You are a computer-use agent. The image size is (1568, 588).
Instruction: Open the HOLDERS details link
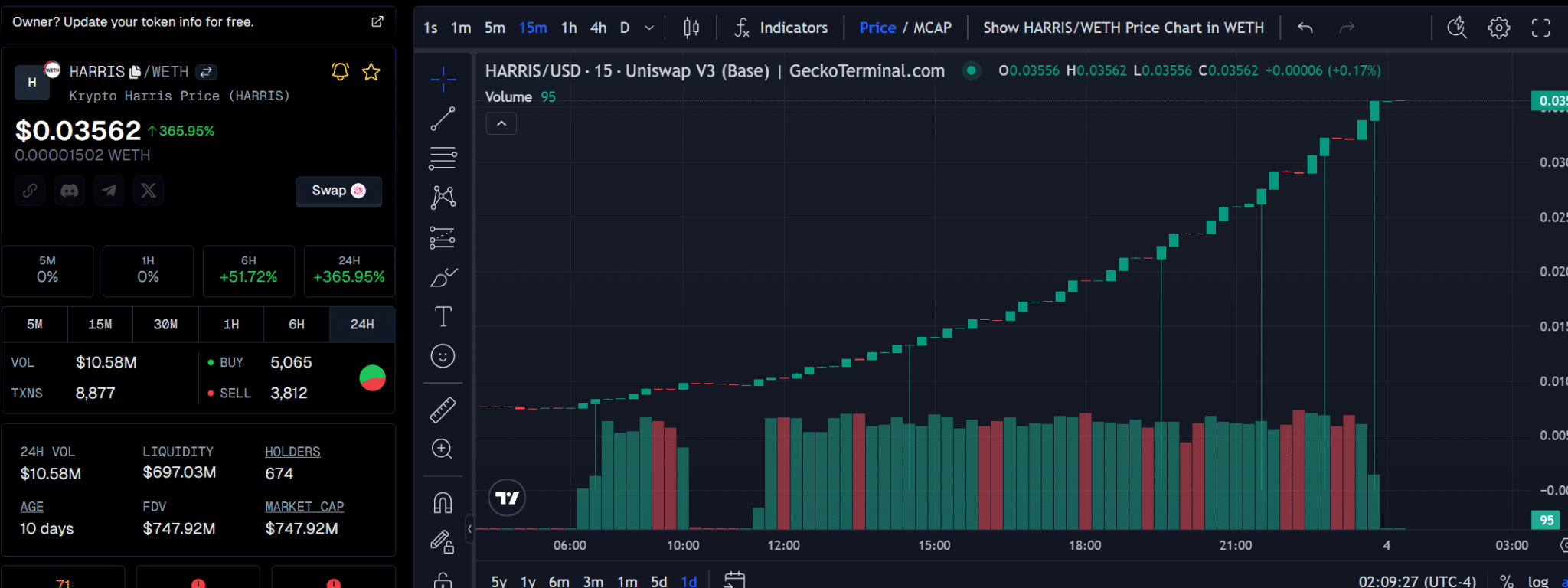pos(292,452)
